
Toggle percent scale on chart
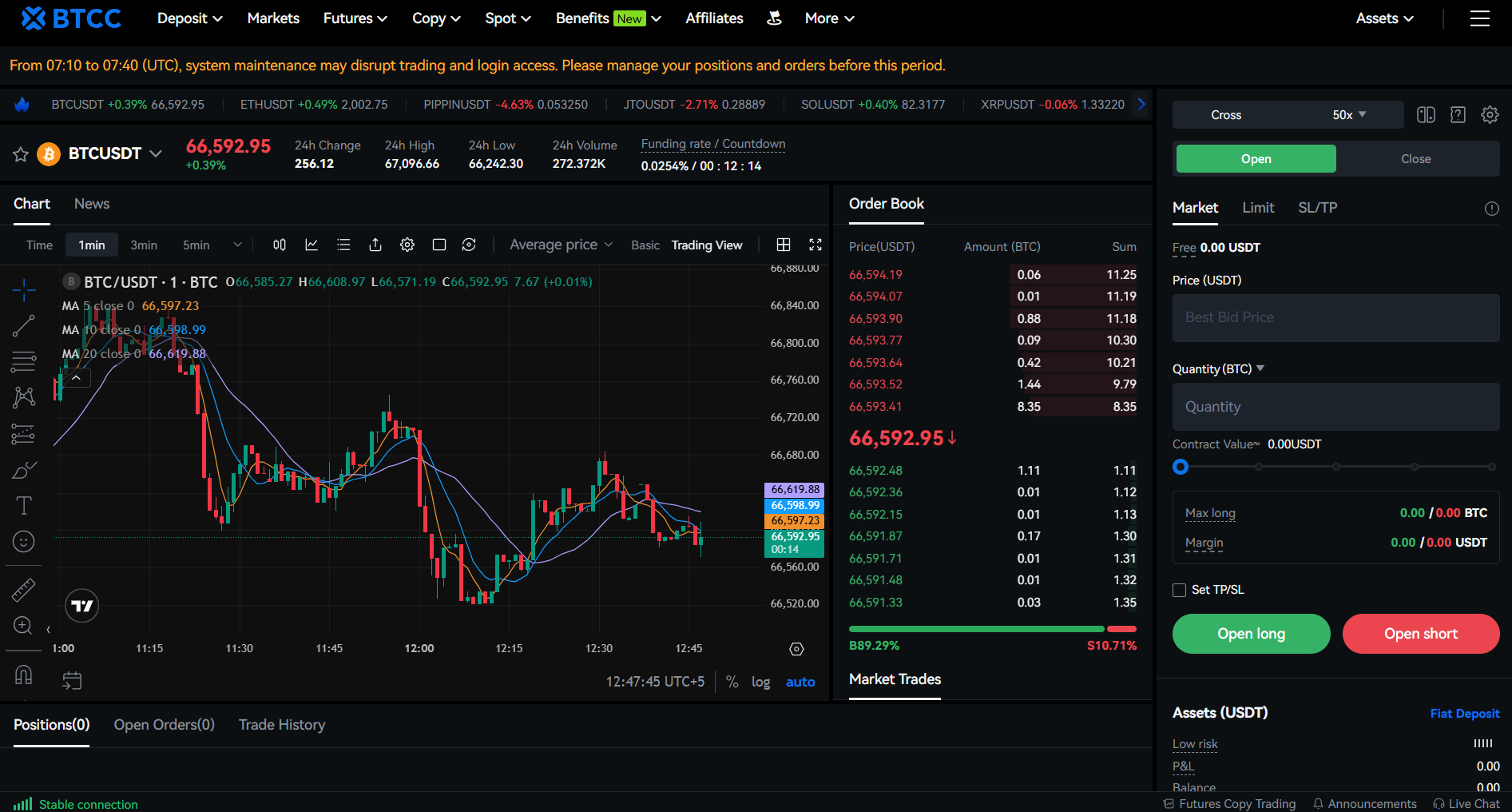pyautogui.click(x=732, y=682)
